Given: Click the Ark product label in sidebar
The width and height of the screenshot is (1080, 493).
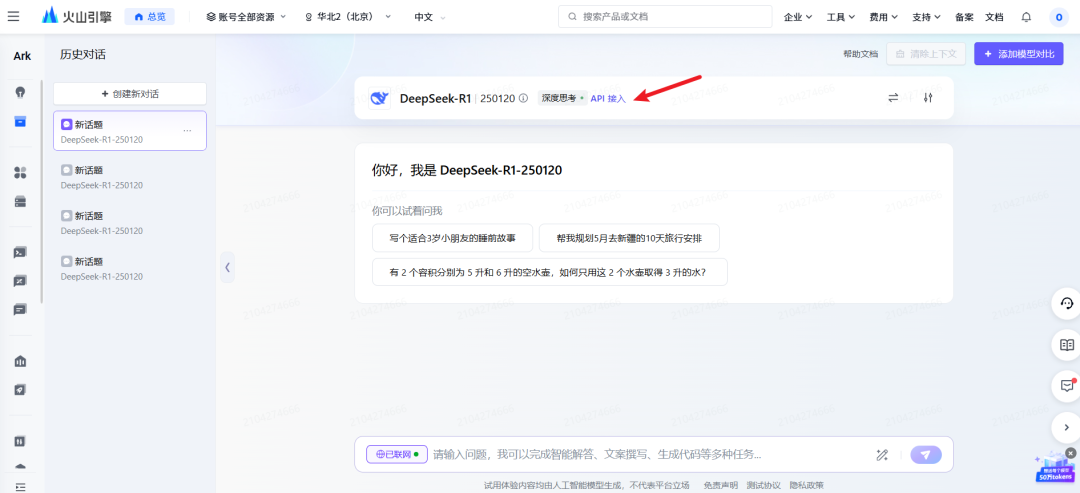Looking at the screenshot, I should [22, 56].
